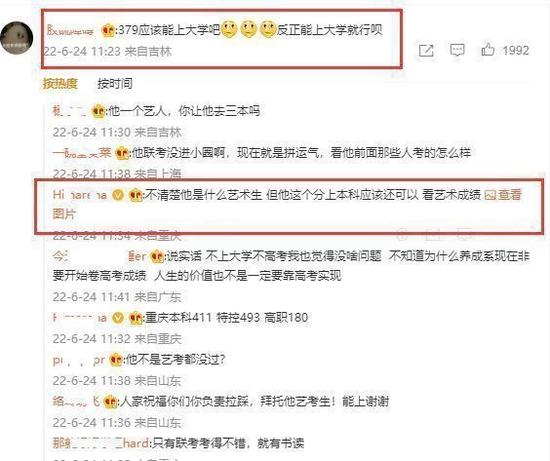Click the top commenter's round avatar
Screen dimensions: 550x461
(x=17, y=38)
